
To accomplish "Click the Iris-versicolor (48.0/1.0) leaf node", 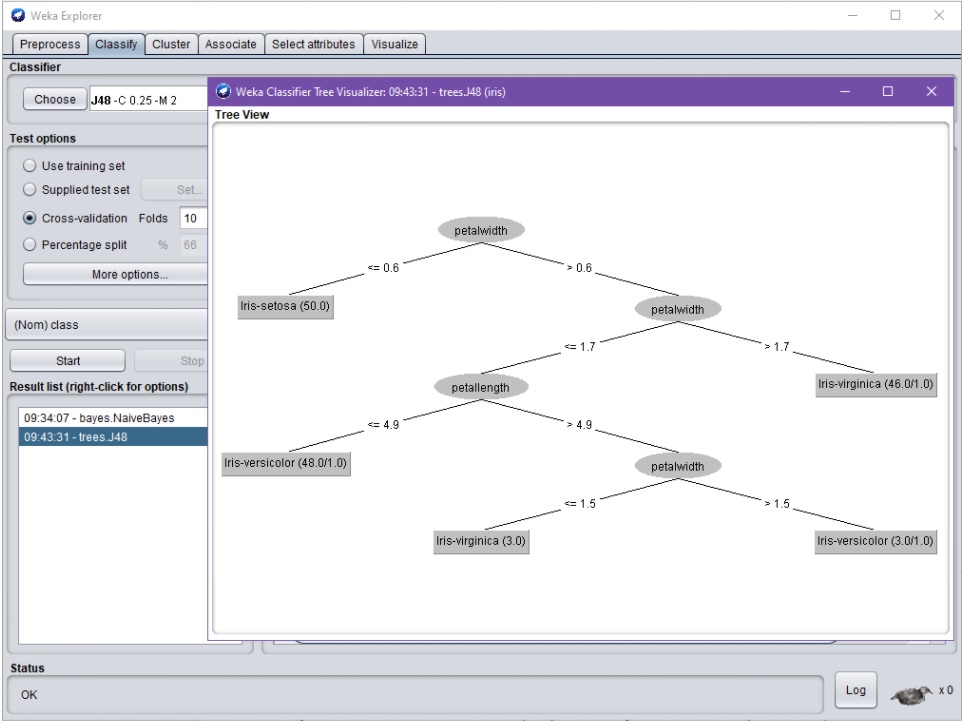I will pos(288,464).
